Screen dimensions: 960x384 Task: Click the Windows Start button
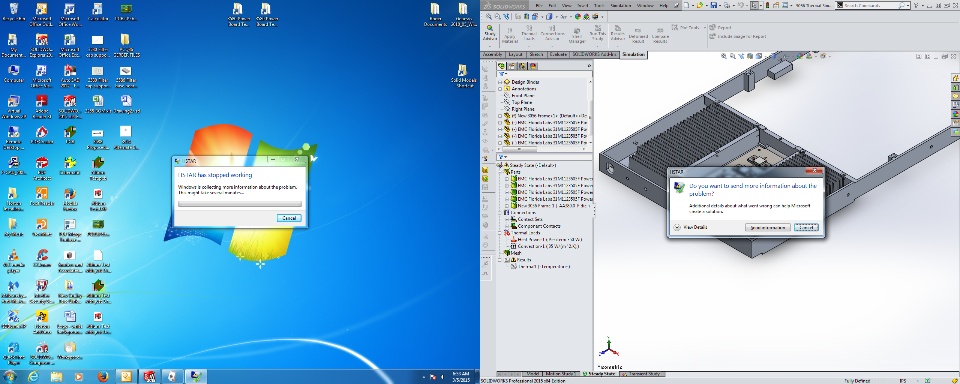[10, 376]
